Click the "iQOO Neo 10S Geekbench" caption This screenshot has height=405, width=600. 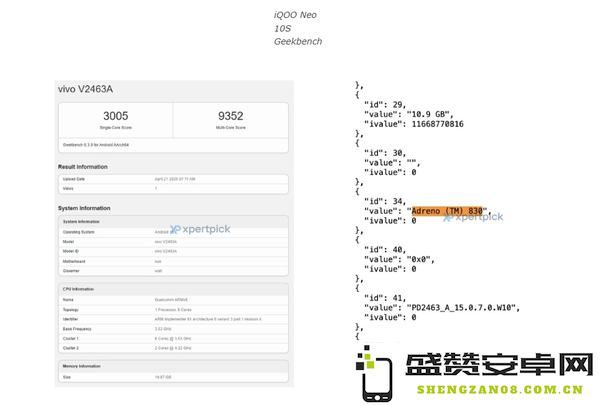(298, 28)
